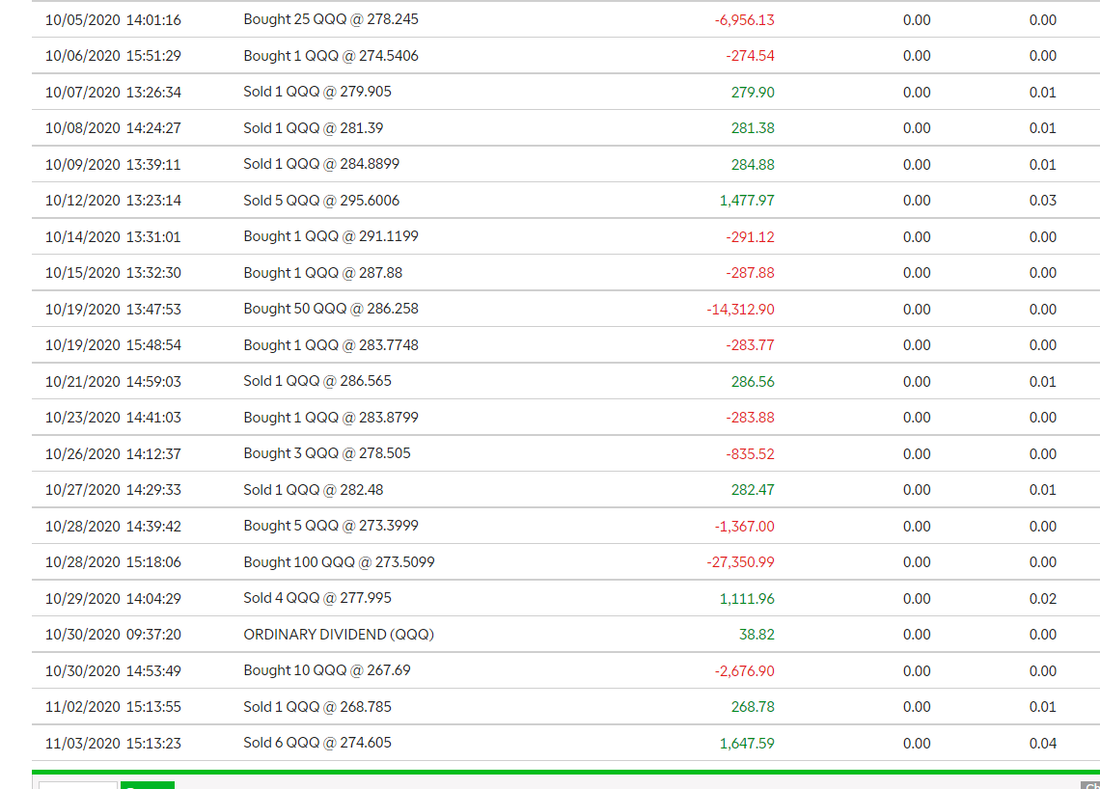Click the -27,350.99 red amount
1100x789 pixels.
pyautogui.click(x=739, y=561)
